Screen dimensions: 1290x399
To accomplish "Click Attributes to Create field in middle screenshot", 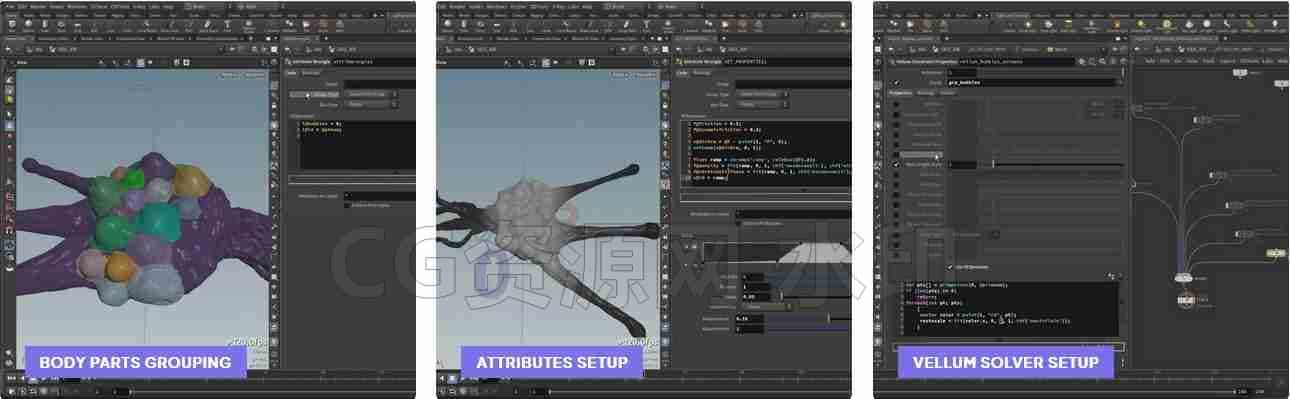I will point(795,213).
